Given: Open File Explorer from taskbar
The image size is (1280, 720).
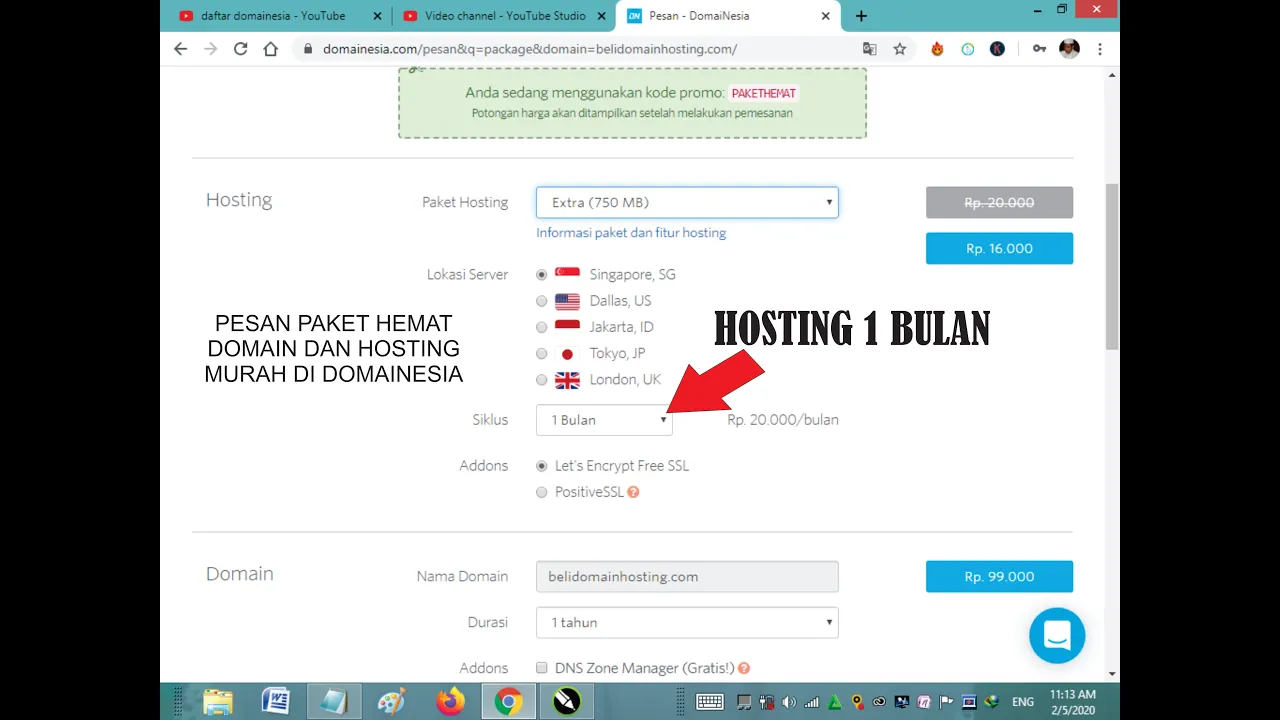Looking at the screenshot, I should pos(218,701).
